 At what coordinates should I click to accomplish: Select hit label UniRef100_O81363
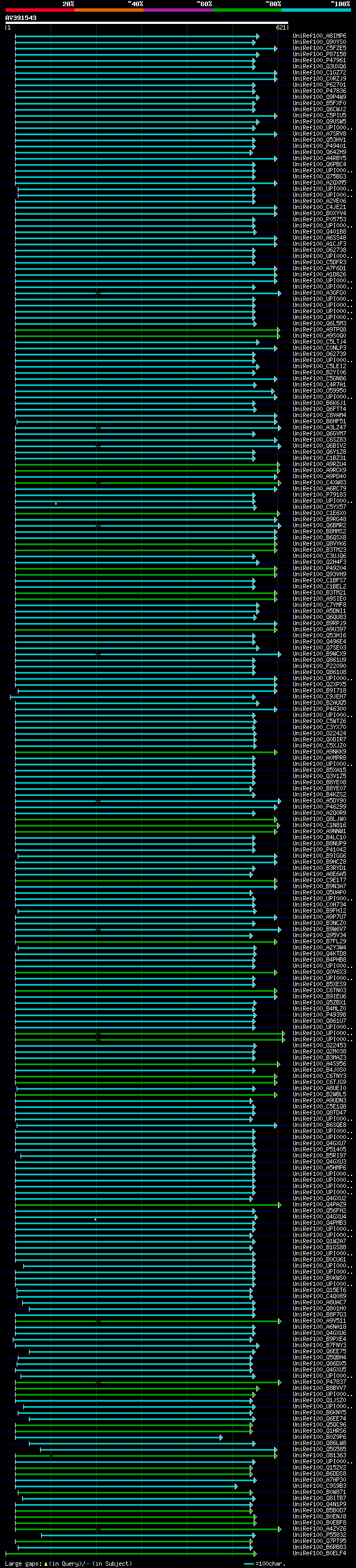click(x=319, y=1456)
